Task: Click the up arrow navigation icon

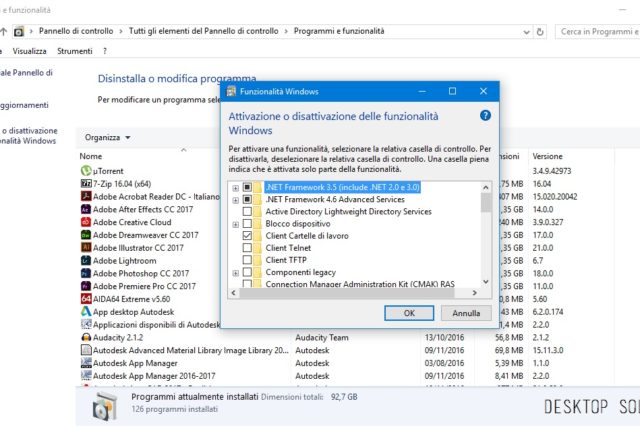Action: pos(4,31)
